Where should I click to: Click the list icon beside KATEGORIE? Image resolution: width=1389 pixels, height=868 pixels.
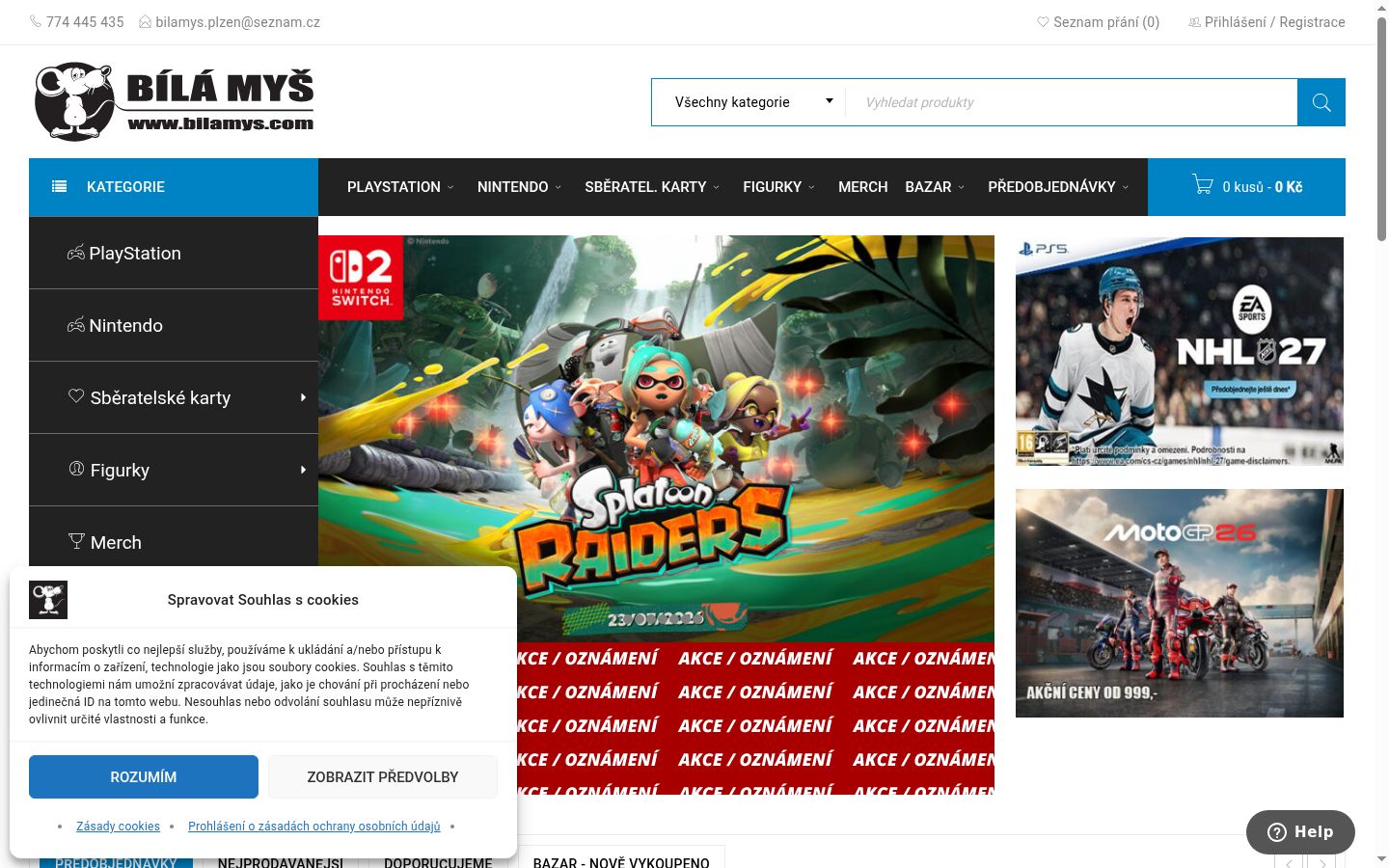tap(60, 187)
